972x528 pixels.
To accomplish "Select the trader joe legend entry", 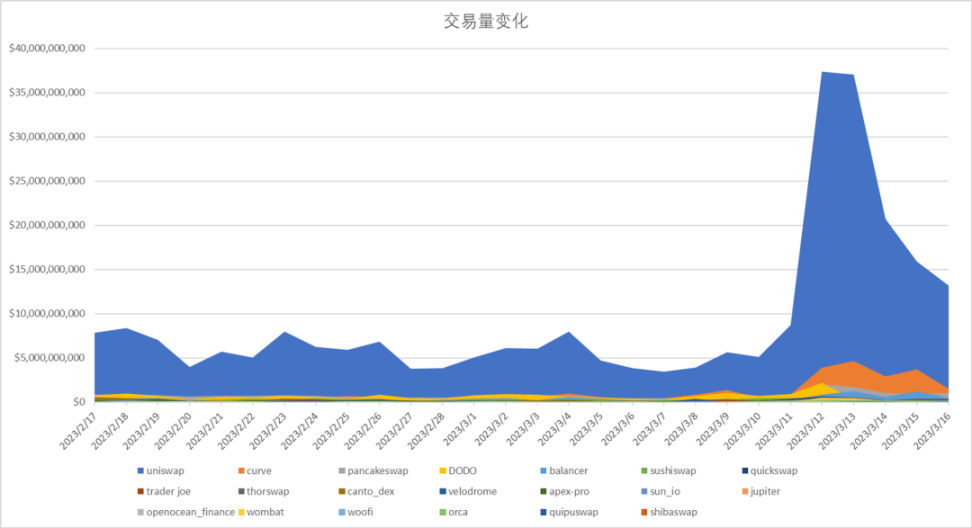I will coord(166,491).
